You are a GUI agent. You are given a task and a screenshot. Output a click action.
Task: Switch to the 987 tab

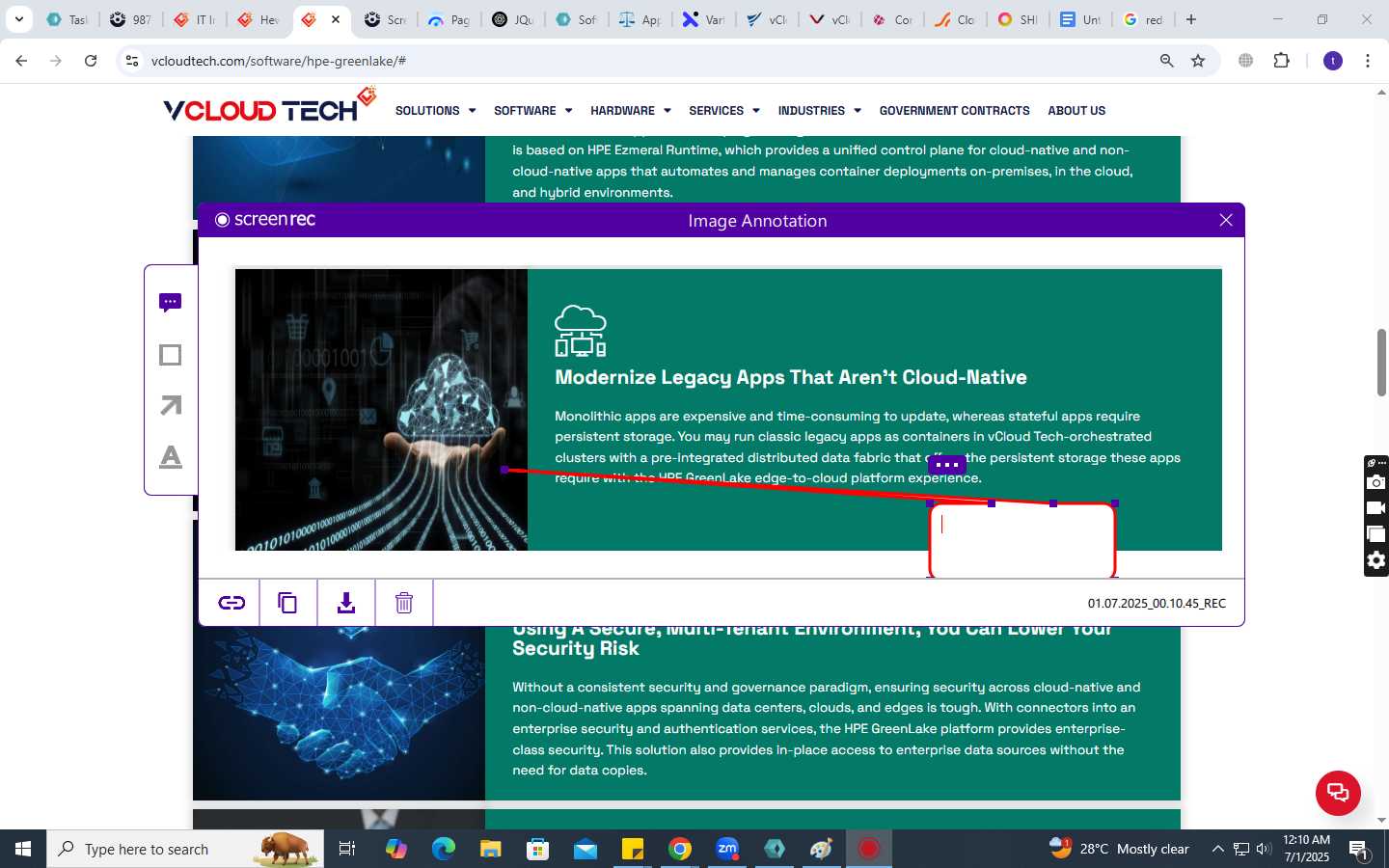[130, 19]
